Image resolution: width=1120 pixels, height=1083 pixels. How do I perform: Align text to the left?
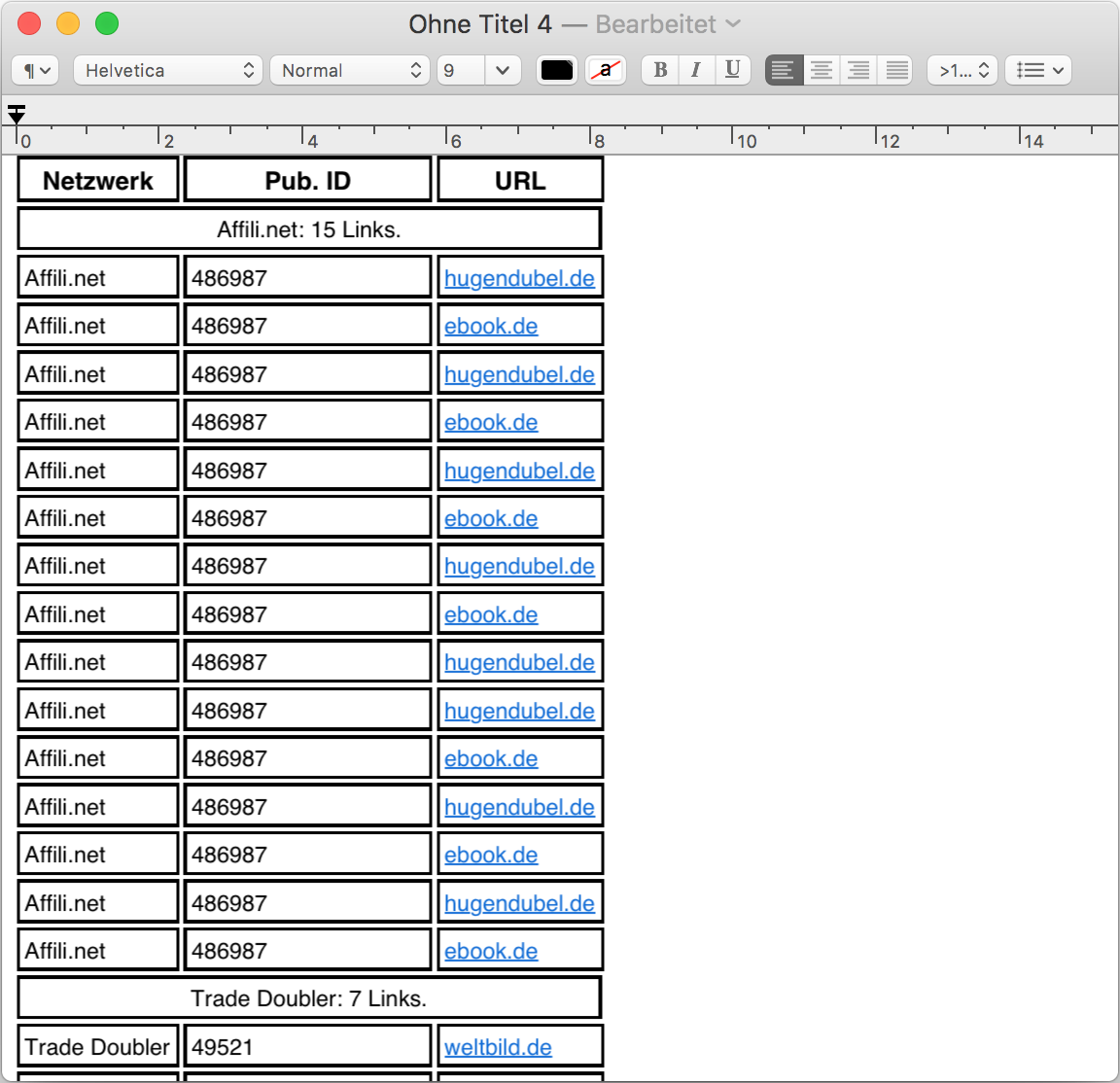click(x=784, y=70)
